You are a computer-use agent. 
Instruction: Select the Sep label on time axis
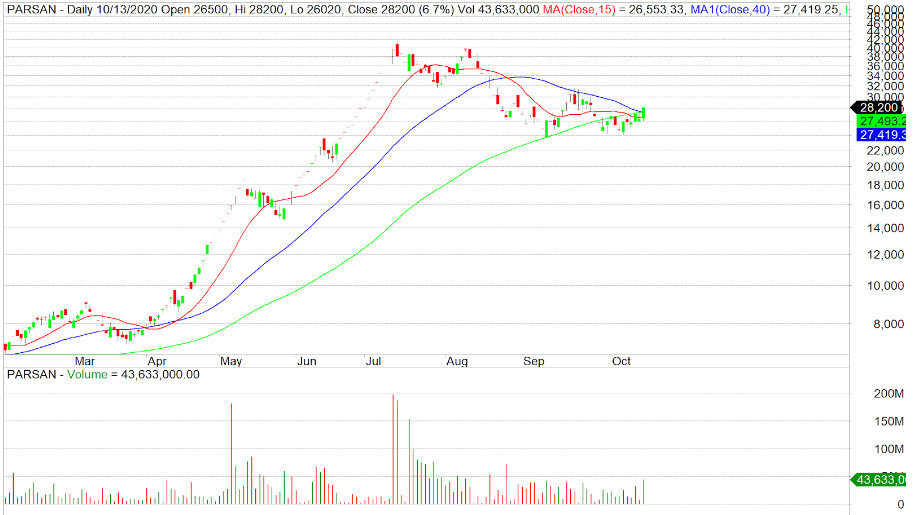coord(534,360)
